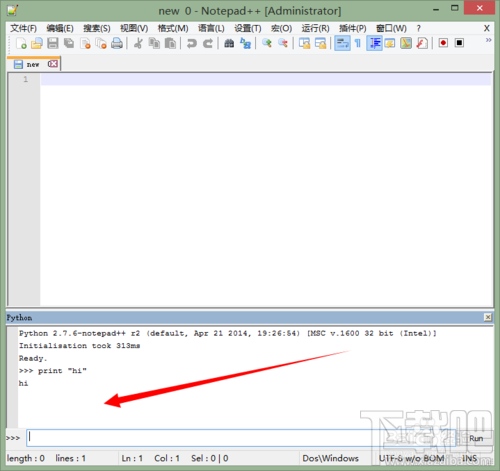This screenshot has width=500, height=471.
Task: Open the 搜索(S) menu
Action: pyautogui.click(x=97, y=28)
